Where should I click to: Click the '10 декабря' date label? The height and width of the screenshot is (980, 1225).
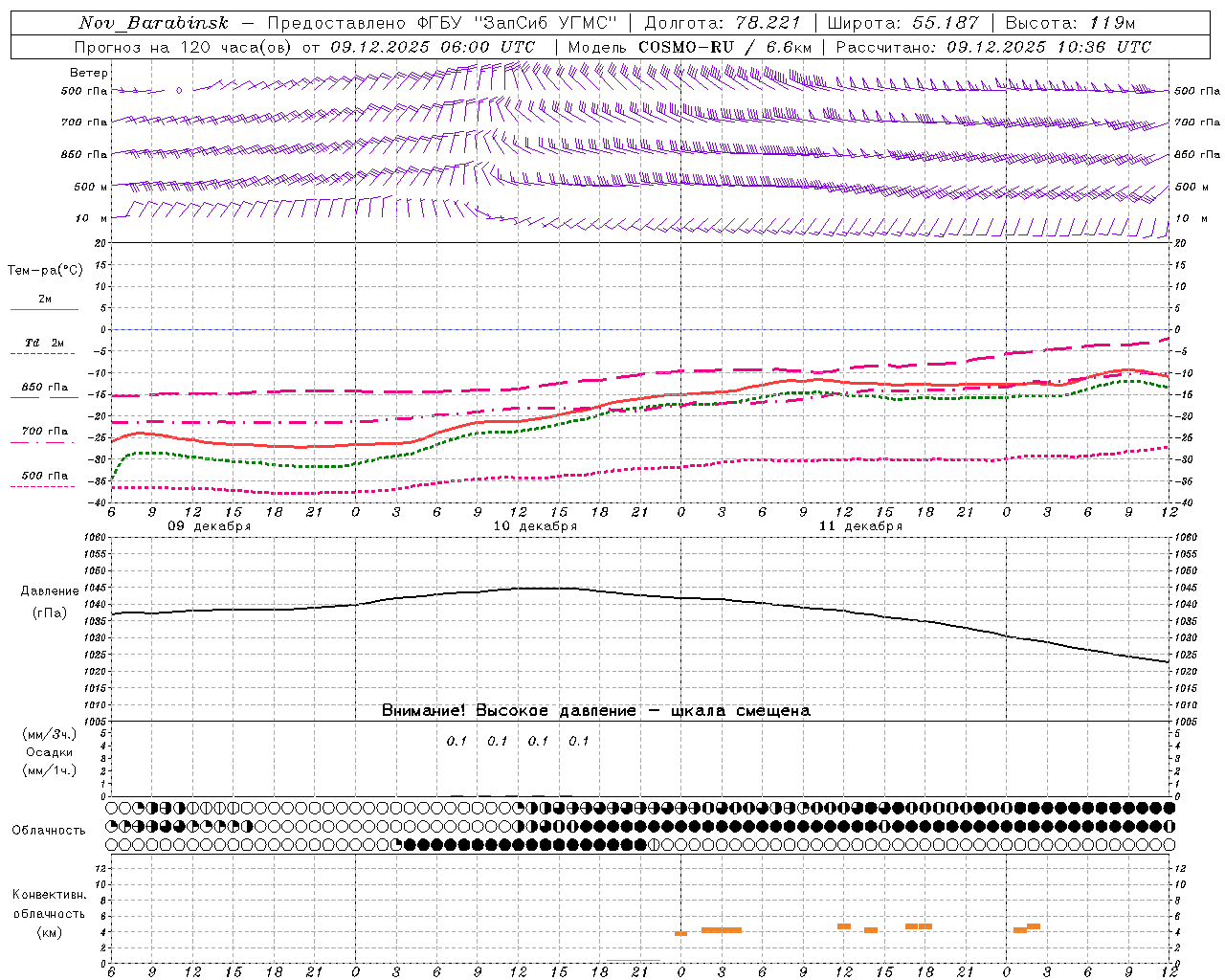[535, 526]
